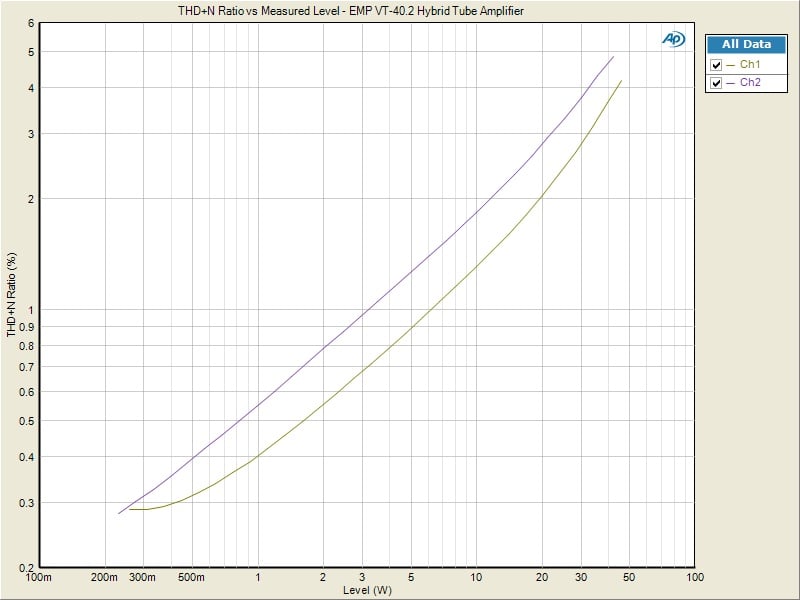Click the "Level (W)" x-axis label
This screenshot has height=600, width=800.
point(367,590)
